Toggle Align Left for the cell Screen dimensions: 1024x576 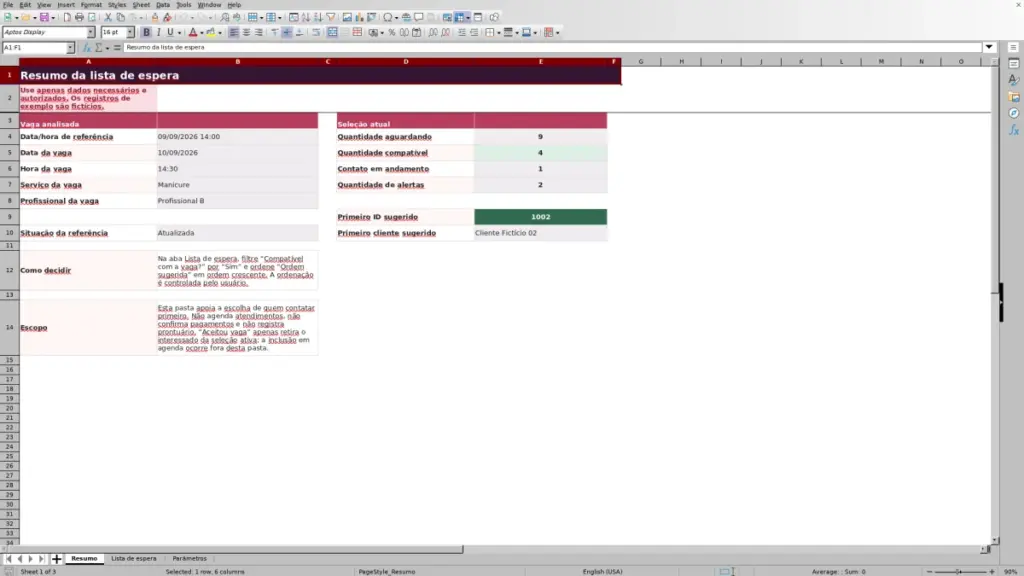(x=233, y=33)
